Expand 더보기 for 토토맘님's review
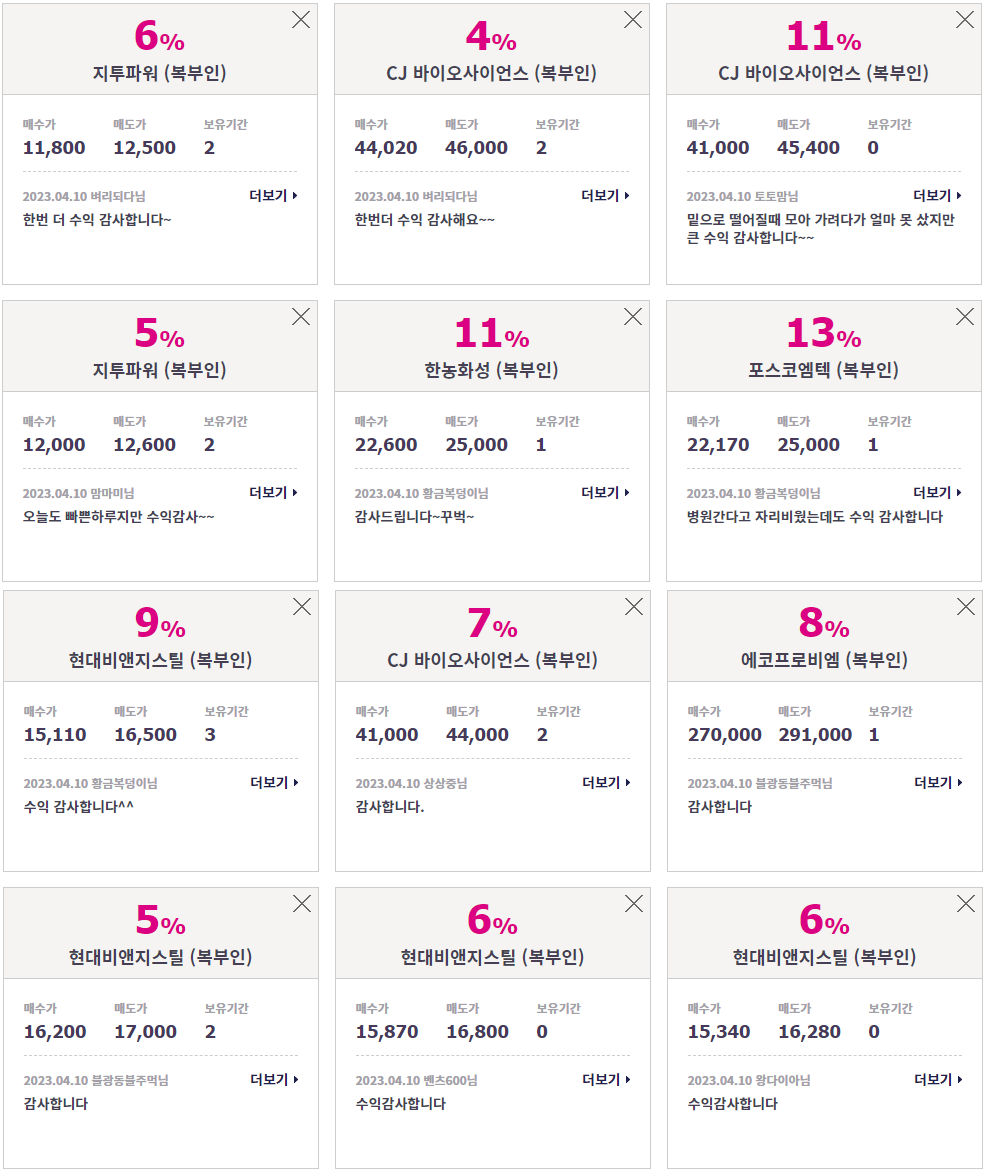This screenshot has width=987, height=1174. (938, 195)
